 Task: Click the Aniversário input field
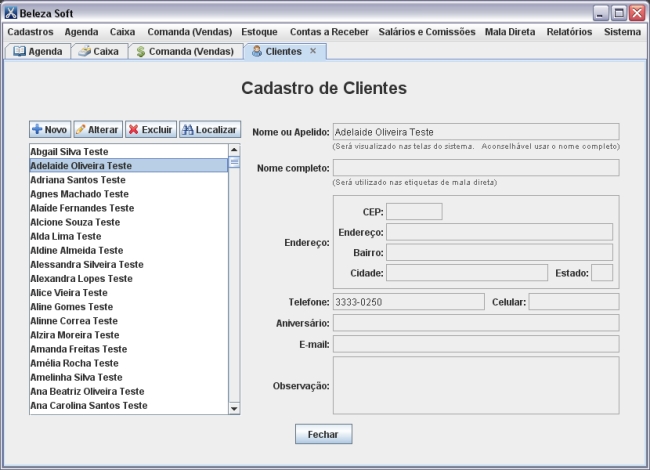click(x=476, y=323)
